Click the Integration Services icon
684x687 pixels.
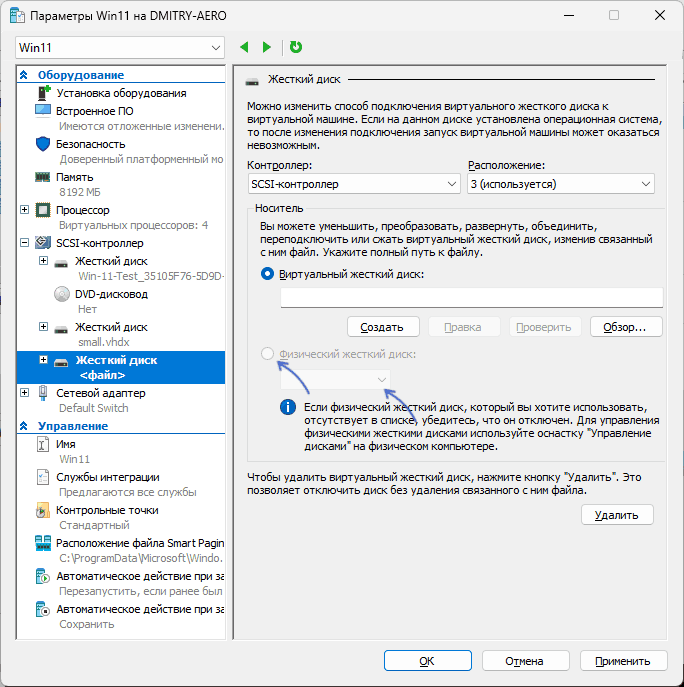click(43, 477)
